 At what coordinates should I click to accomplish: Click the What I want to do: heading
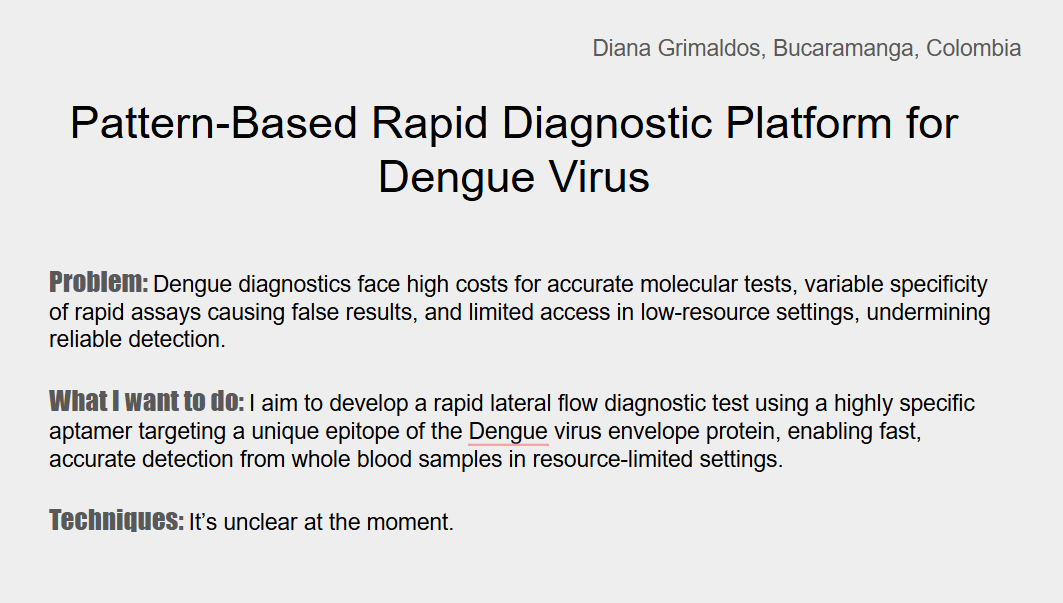pos(146,402)
